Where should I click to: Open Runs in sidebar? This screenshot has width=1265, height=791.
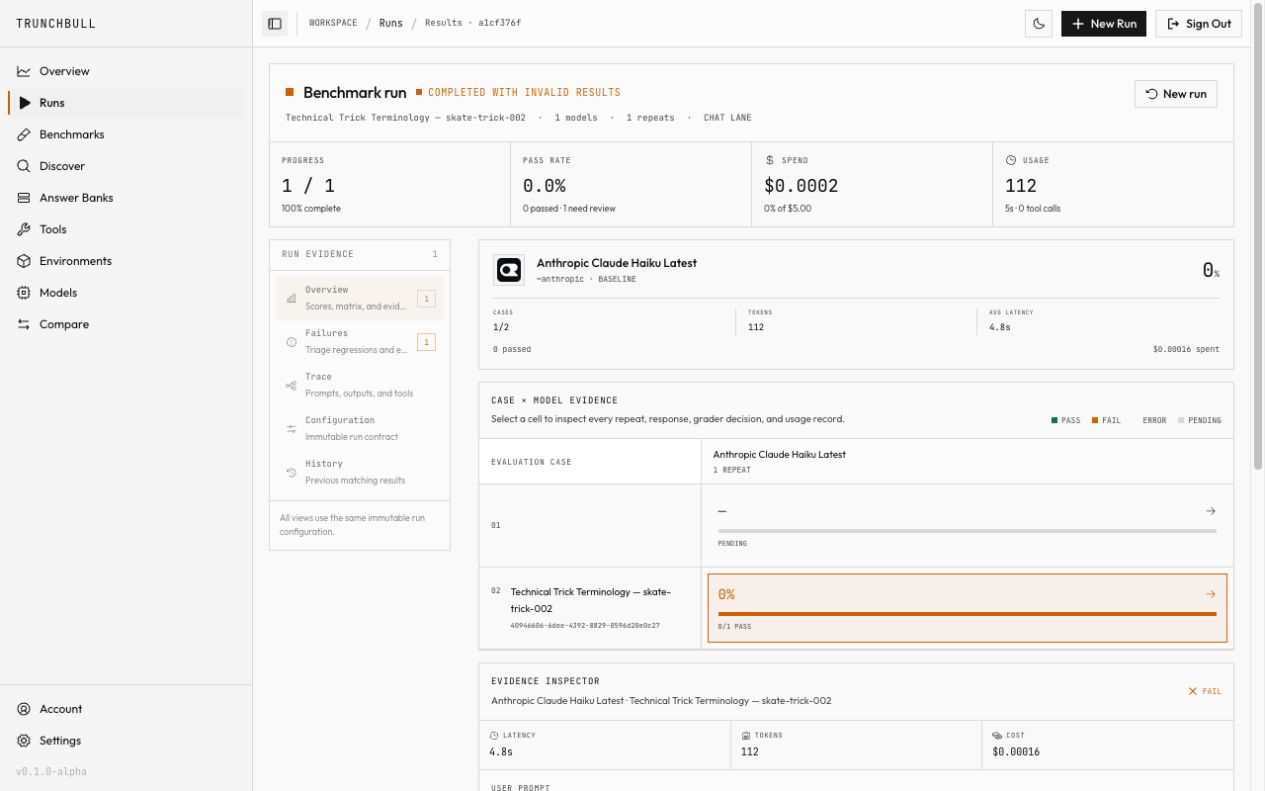(x=125, y=103)
